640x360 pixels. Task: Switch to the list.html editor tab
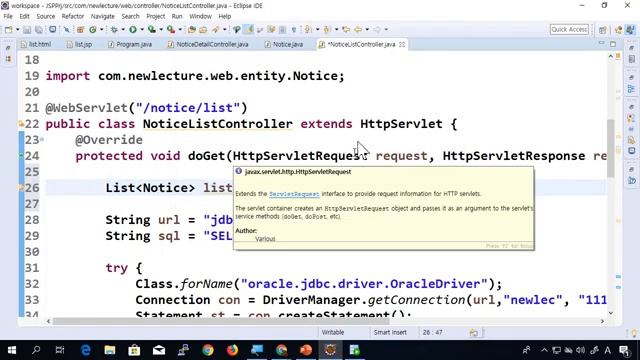tap(36, 44)
